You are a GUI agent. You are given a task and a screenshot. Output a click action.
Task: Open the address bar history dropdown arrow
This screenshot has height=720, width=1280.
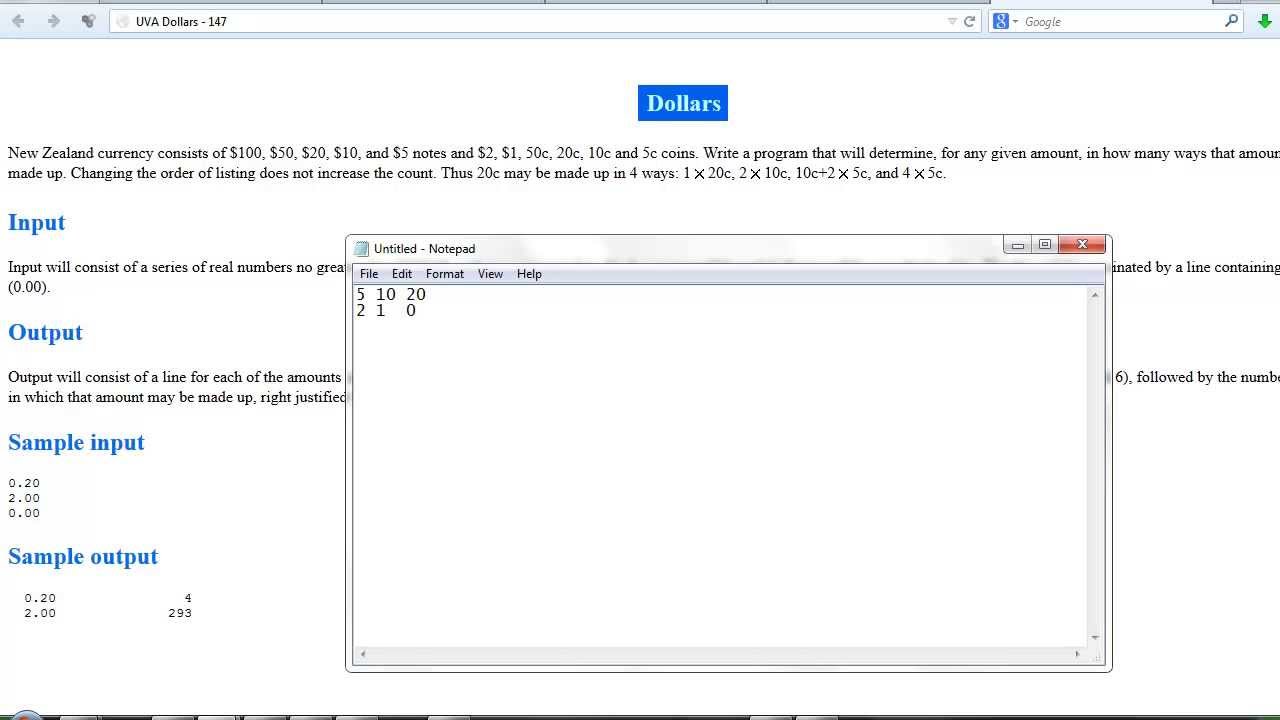(x=952, y=21)
